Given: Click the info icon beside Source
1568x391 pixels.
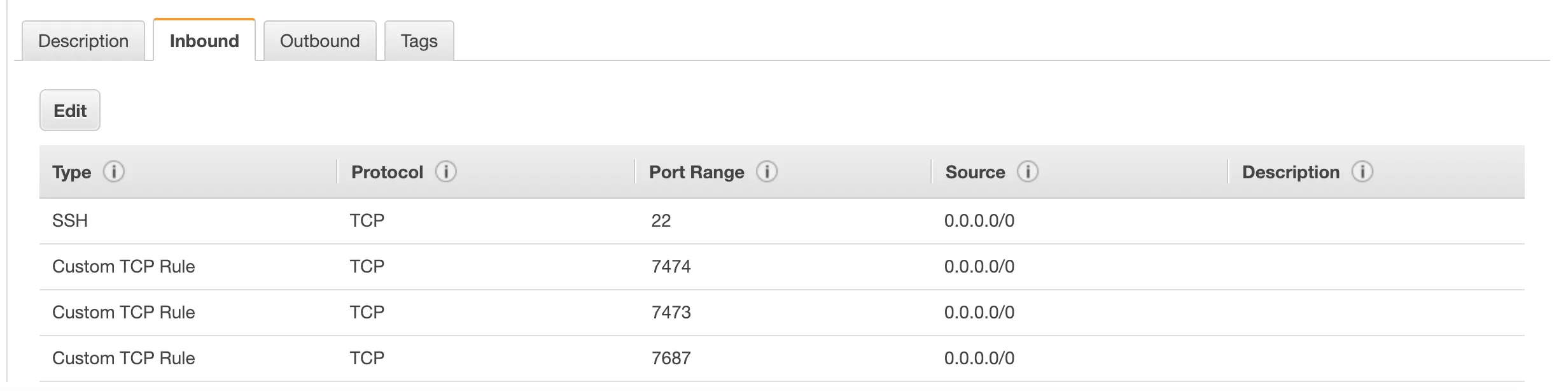Looking at the screenshot, I should click(x=1028, y=172).
